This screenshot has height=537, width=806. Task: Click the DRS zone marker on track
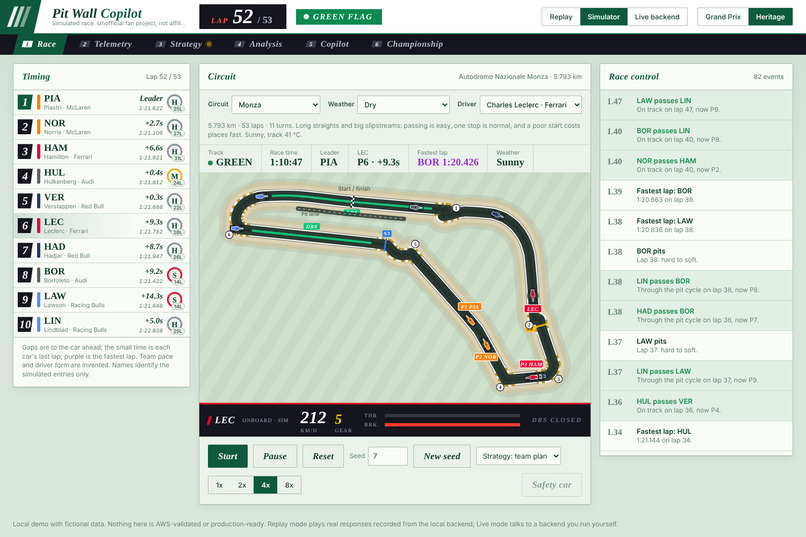pos(312,226)
